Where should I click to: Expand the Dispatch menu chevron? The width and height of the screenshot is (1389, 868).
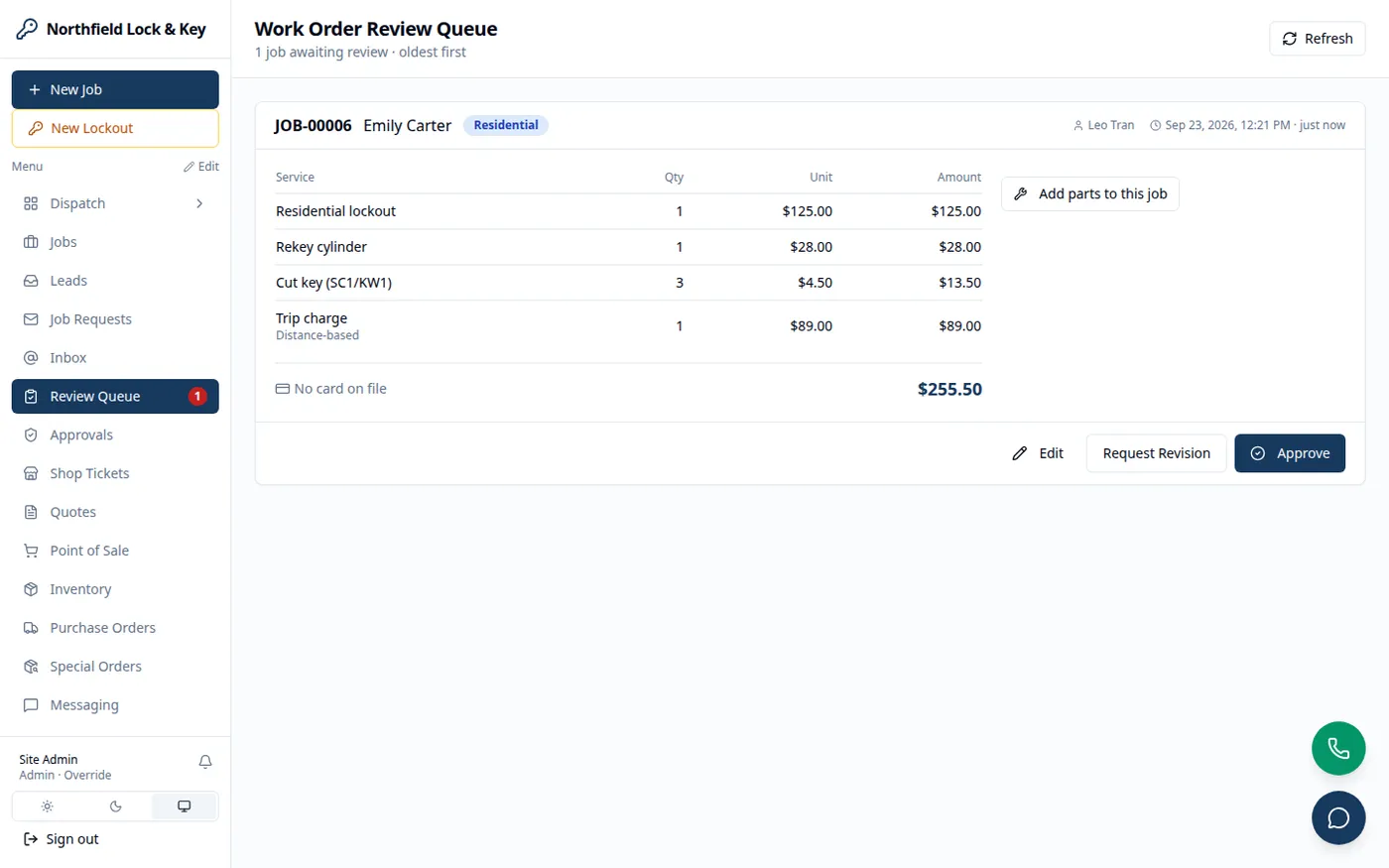pyautogui.click(x=199, y=203)
